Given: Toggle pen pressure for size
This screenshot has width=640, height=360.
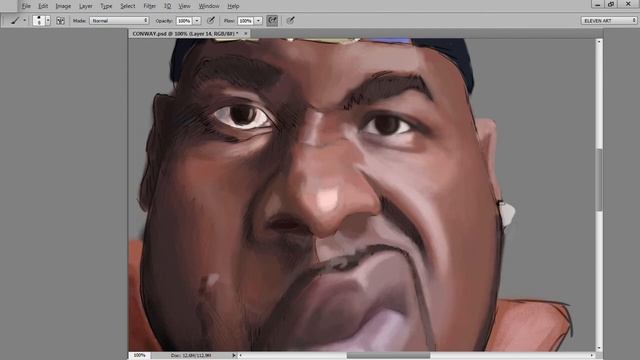Looking at the screenshot, I should pyautogui.click(x=290, y=20).
